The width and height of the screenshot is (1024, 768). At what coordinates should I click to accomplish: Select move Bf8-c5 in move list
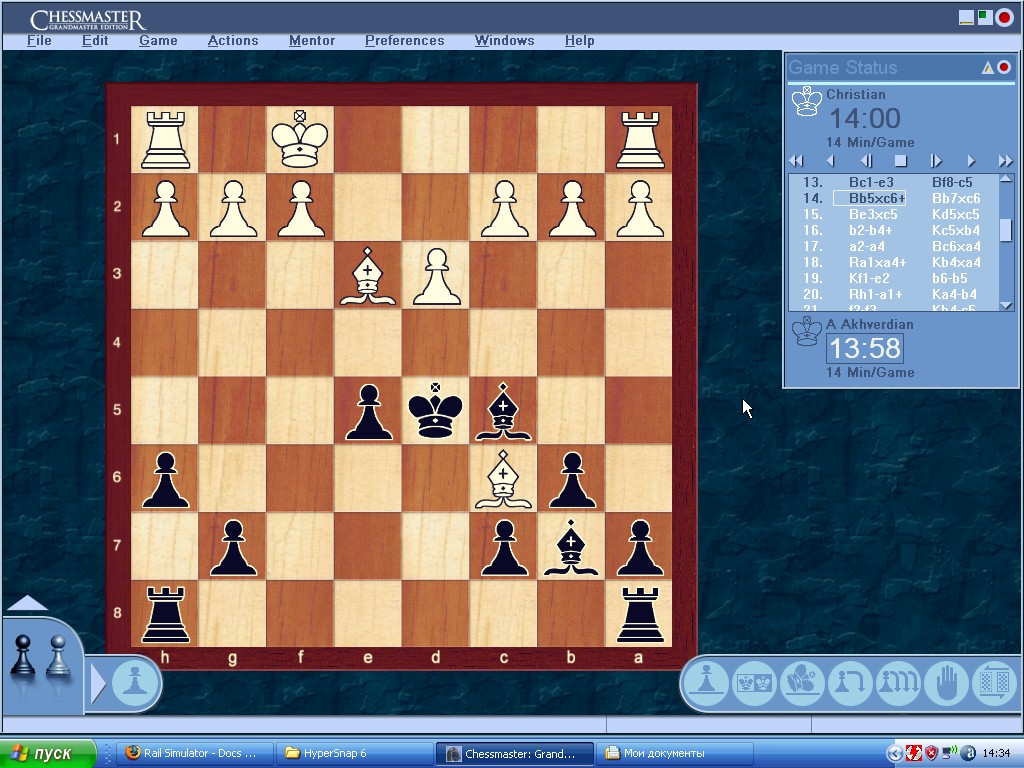pos(952,182)
